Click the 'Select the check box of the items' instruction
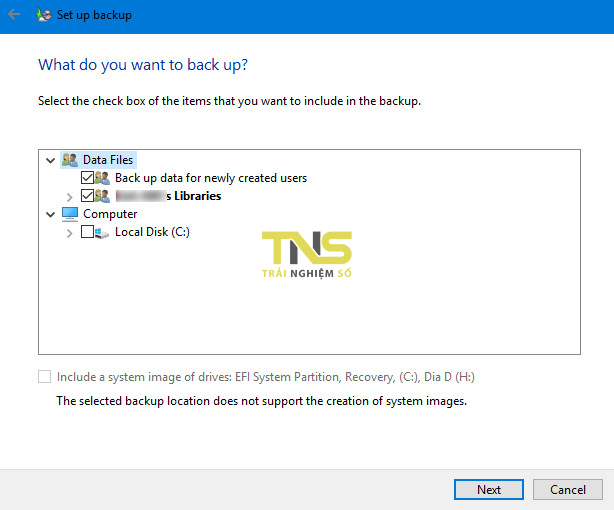The height and width of the screenshot is (510, 614). click(x=229, y=101)
